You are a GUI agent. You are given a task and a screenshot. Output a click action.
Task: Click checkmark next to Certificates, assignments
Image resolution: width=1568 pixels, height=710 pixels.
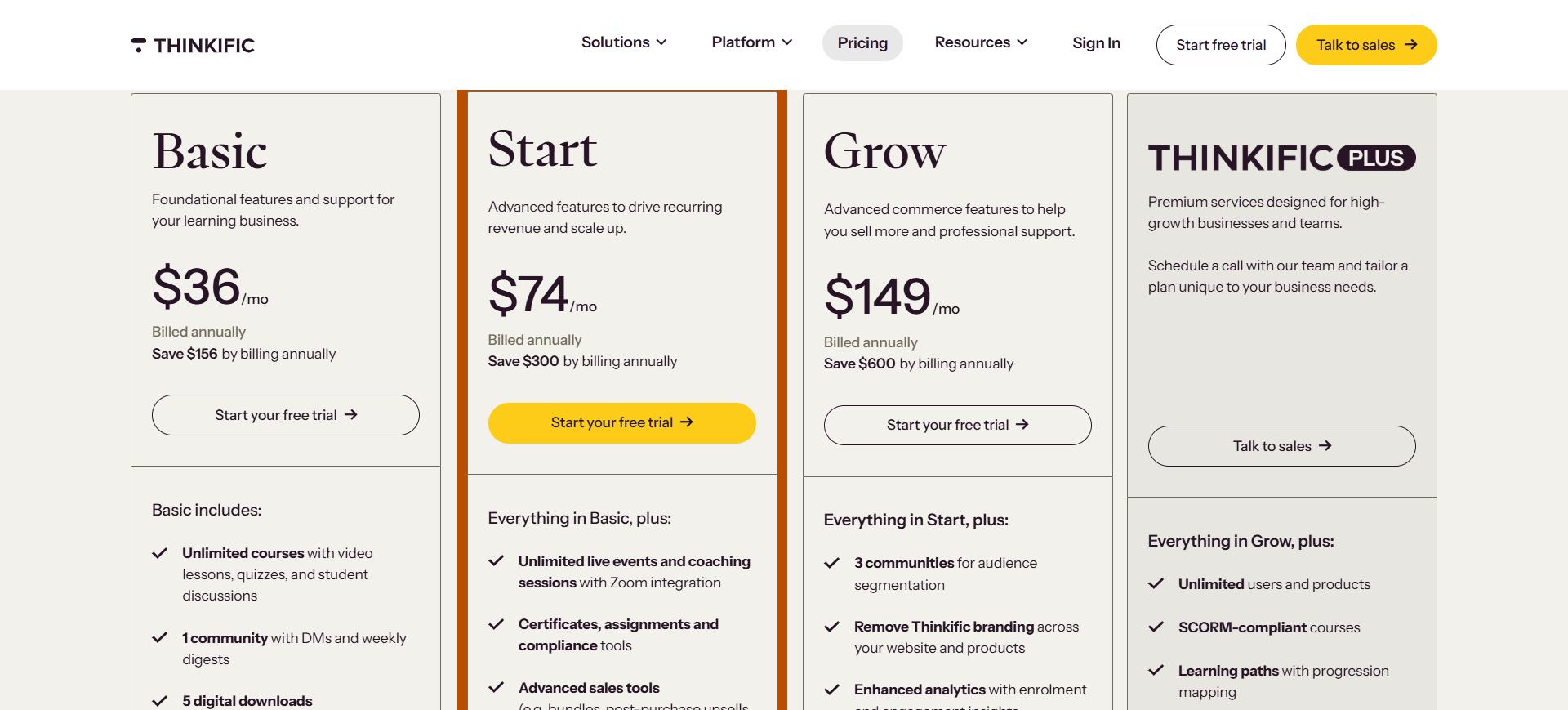(x=496, y=624)
